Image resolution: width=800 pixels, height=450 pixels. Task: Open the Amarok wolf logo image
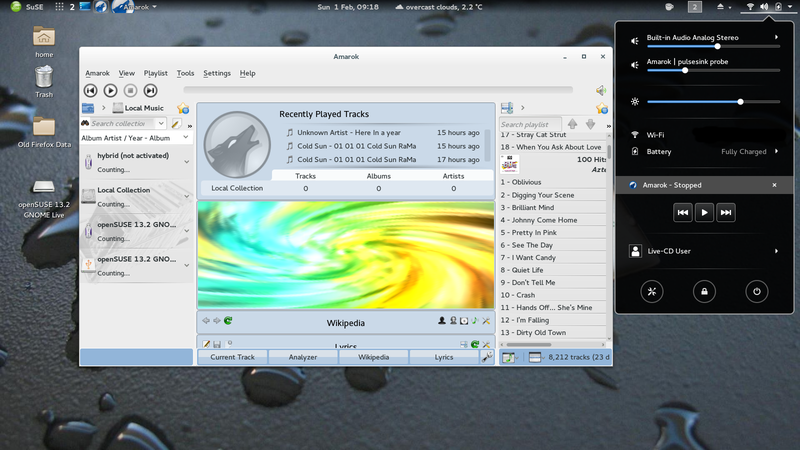coord(237,145)
